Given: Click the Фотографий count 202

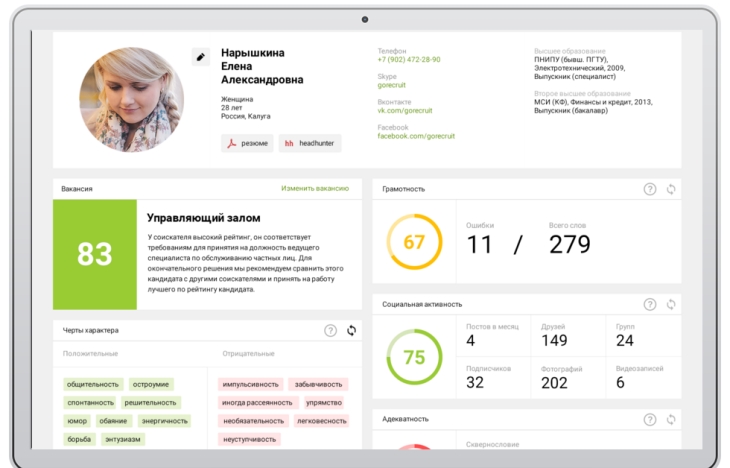Looking at the screenshot, I should click(554, 383).
